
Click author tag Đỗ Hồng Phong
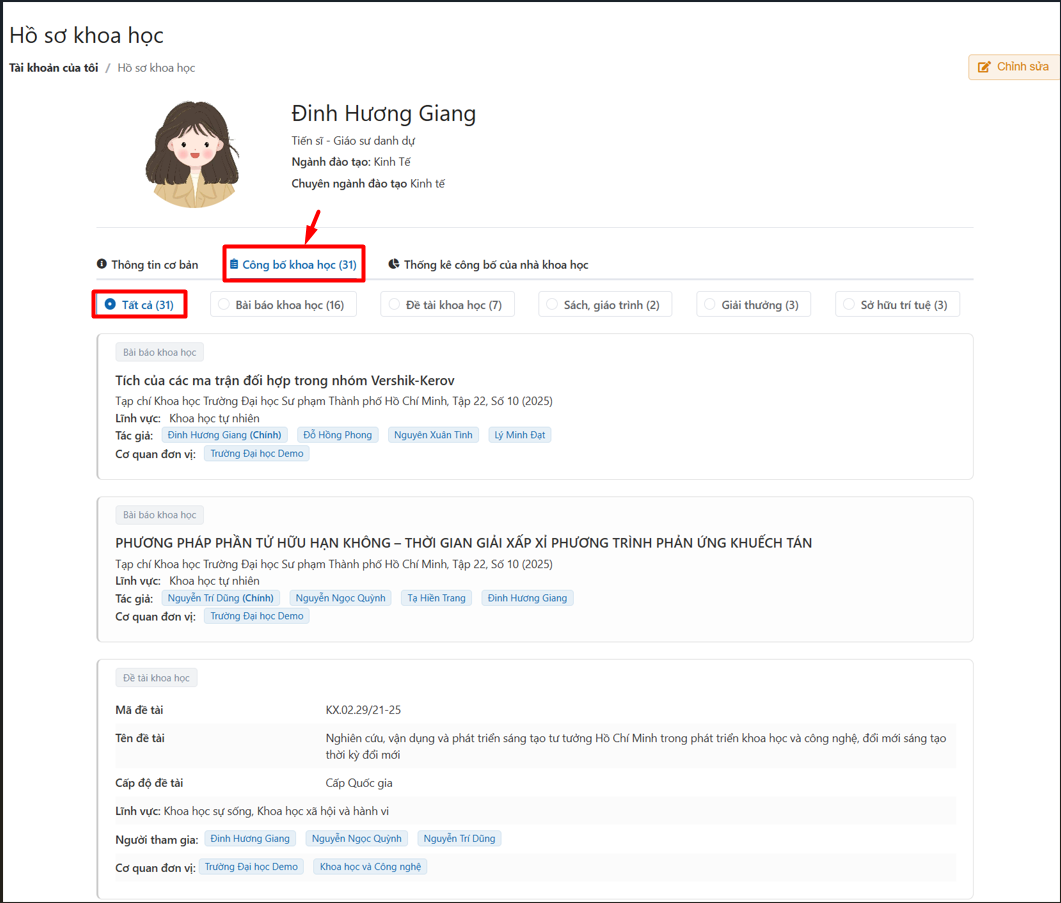coord(338,435)
